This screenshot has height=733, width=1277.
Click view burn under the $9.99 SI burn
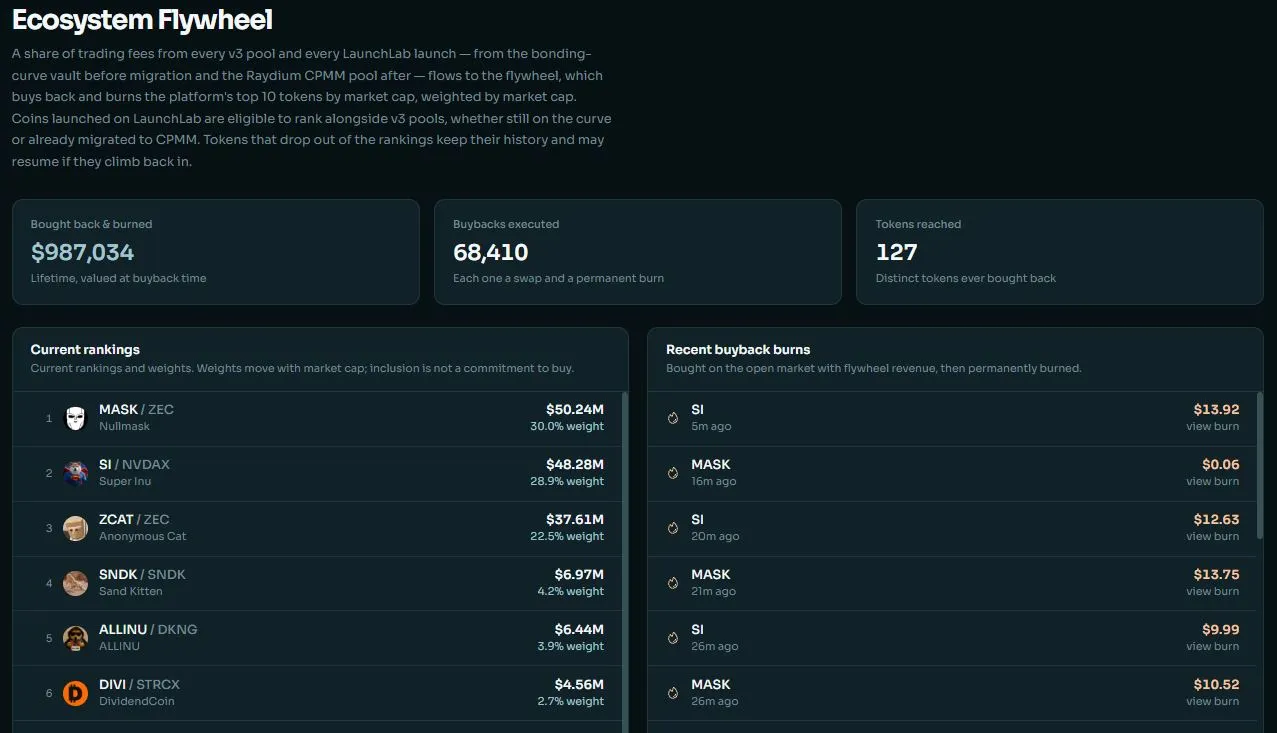(1212, 647)
